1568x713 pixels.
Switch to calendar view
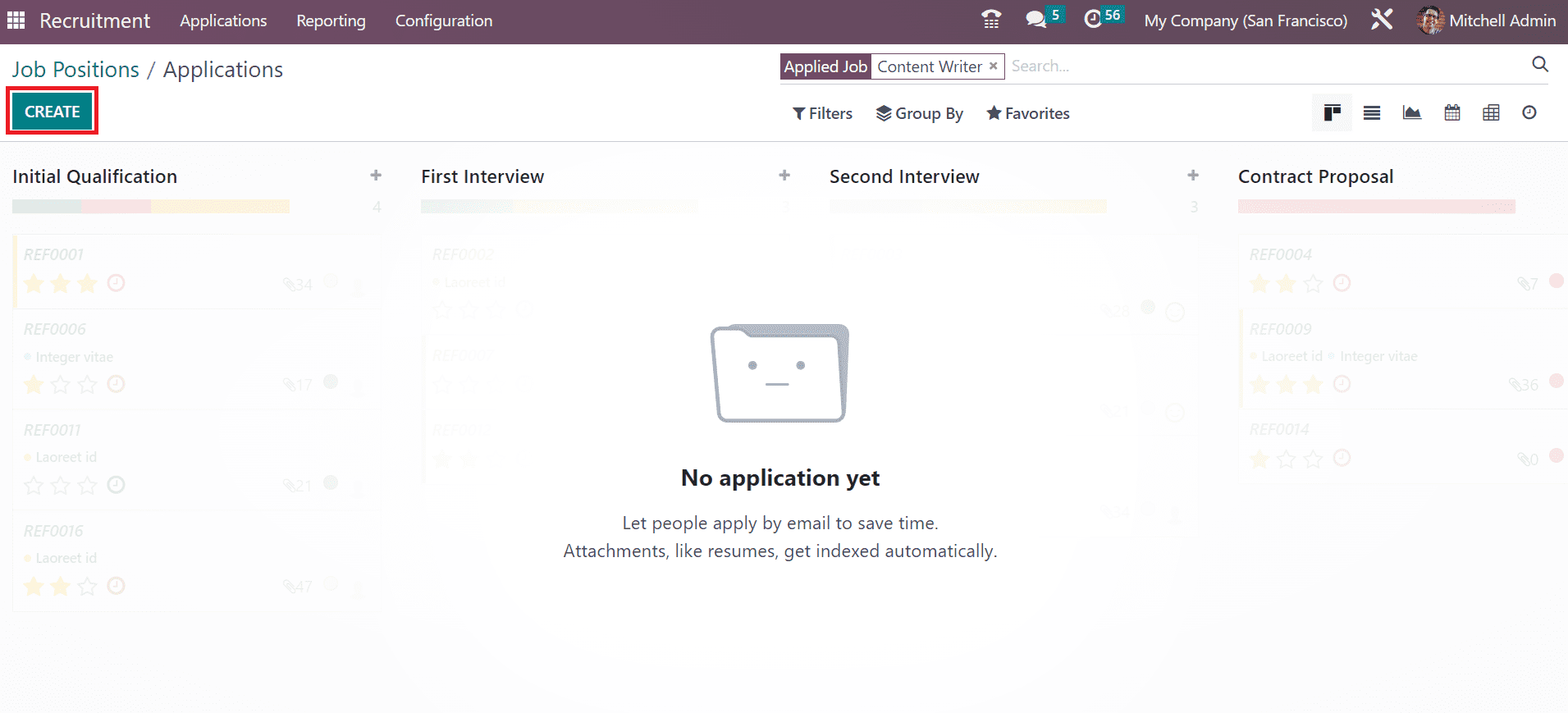coord(1451,113)
